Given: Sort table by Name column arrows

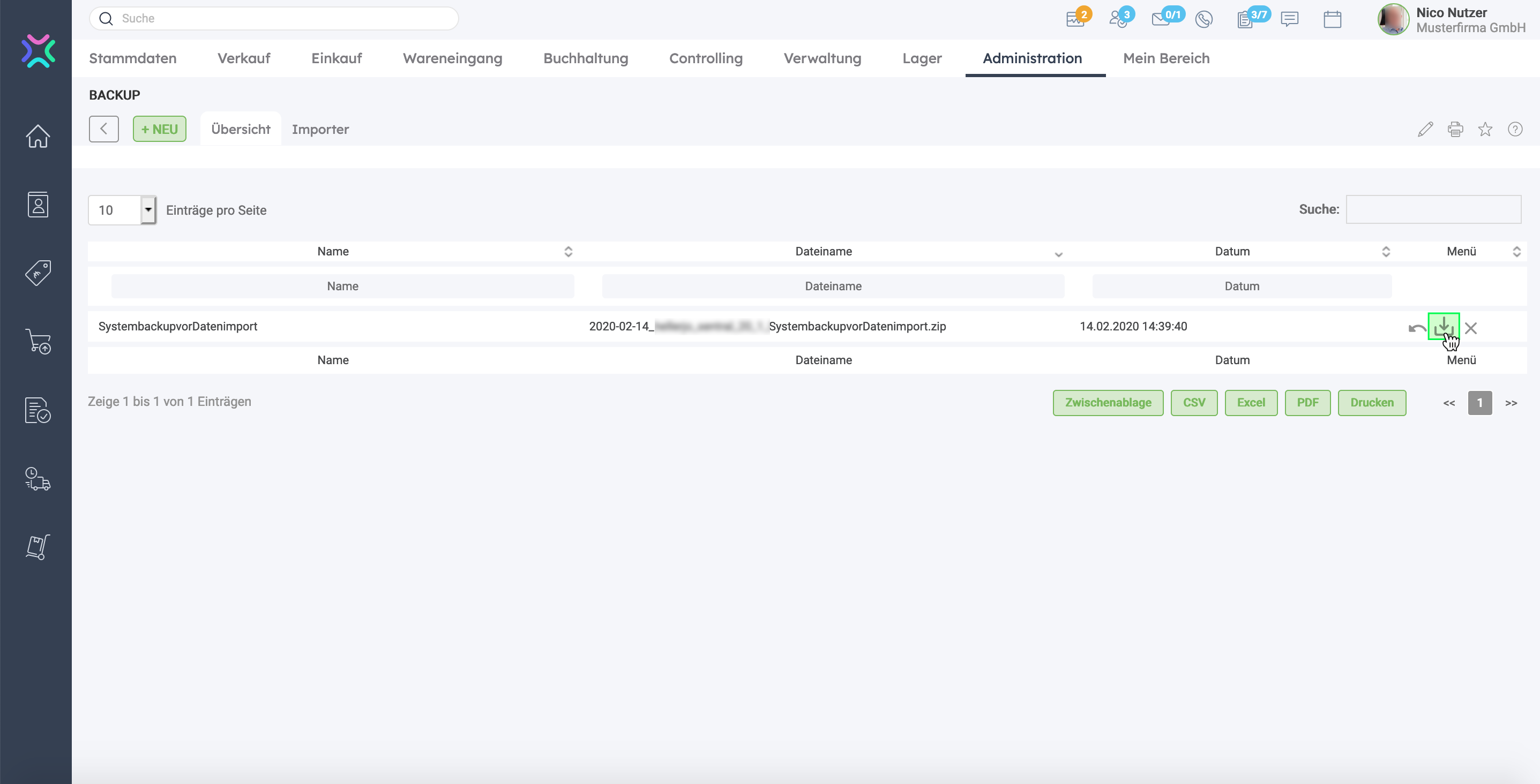Looking at the screenshot, I should (568, 252).
